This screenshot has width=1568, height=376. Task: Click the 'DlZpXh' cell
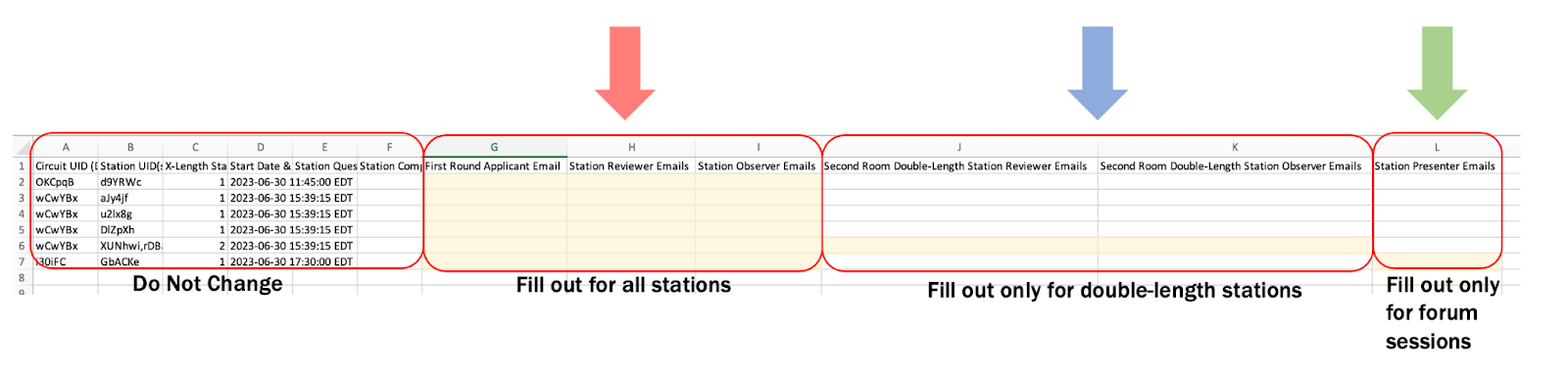(x=130, y=230)
